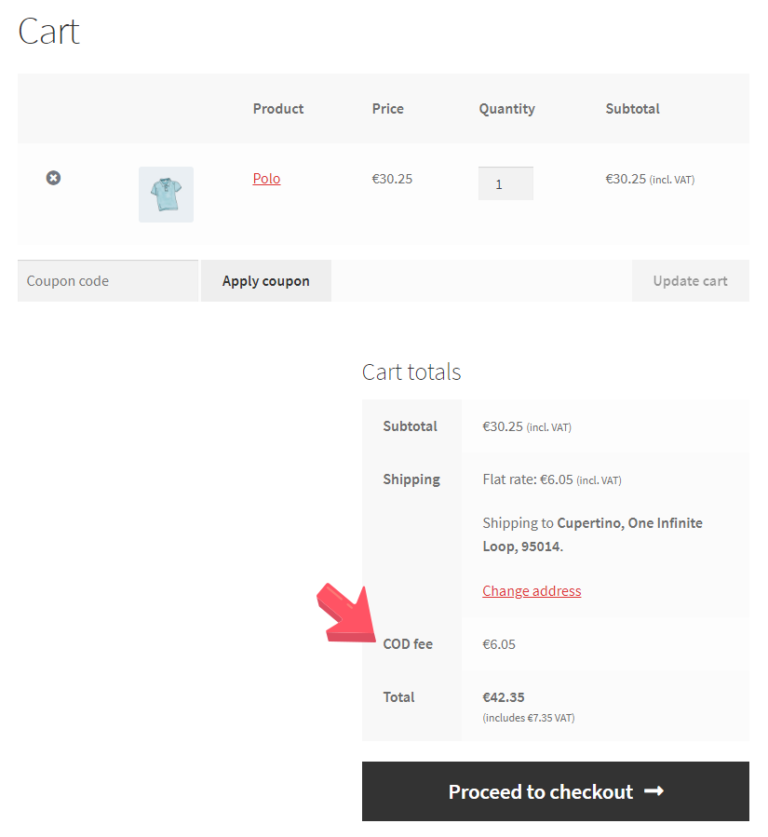This screenshot has width=768, height=837.
Task: Select the quantity input for Polo
Action: pos(505,182)
